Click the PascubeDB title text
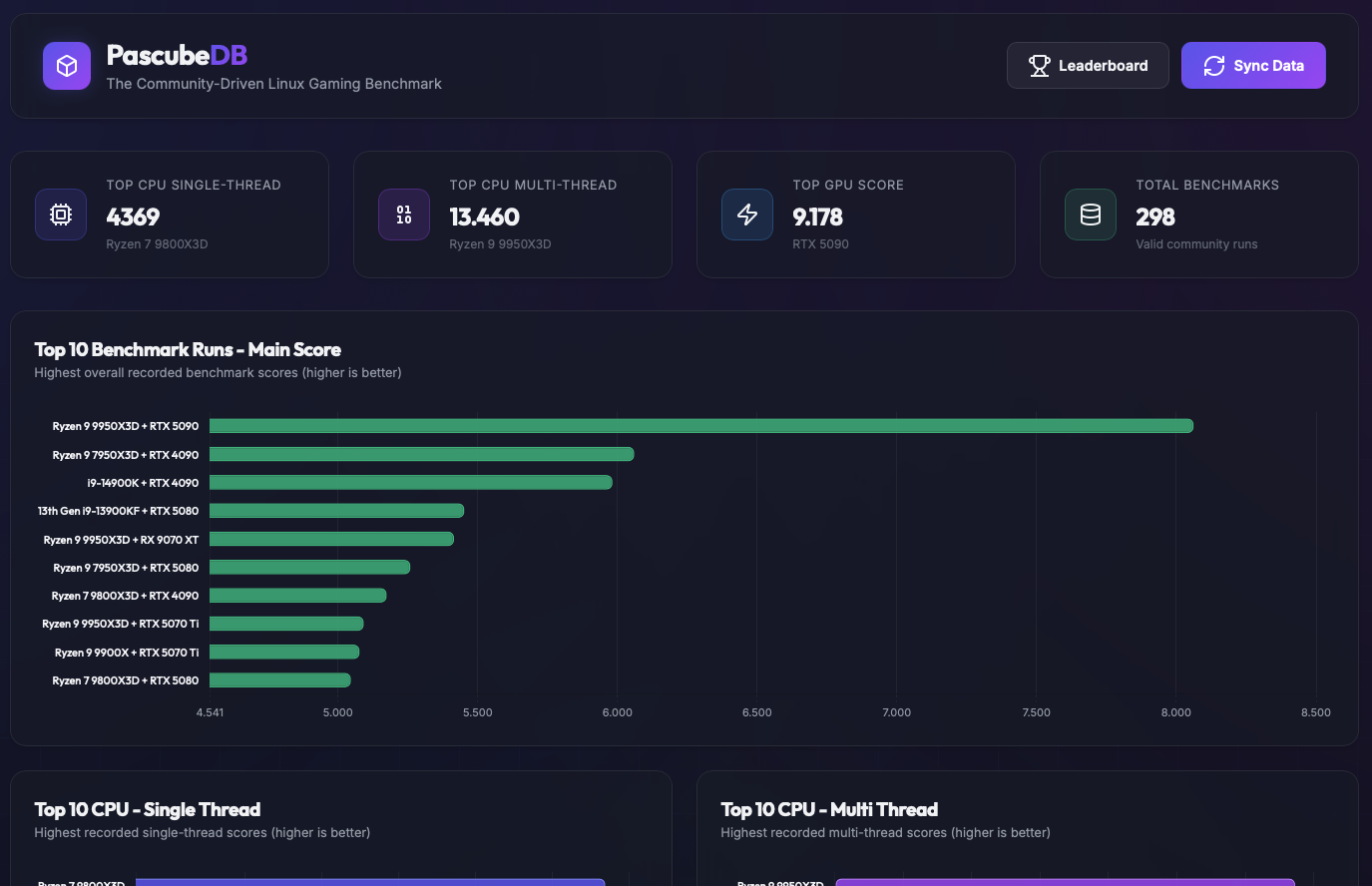1372x886 pixels. click(x=177, y=55)
